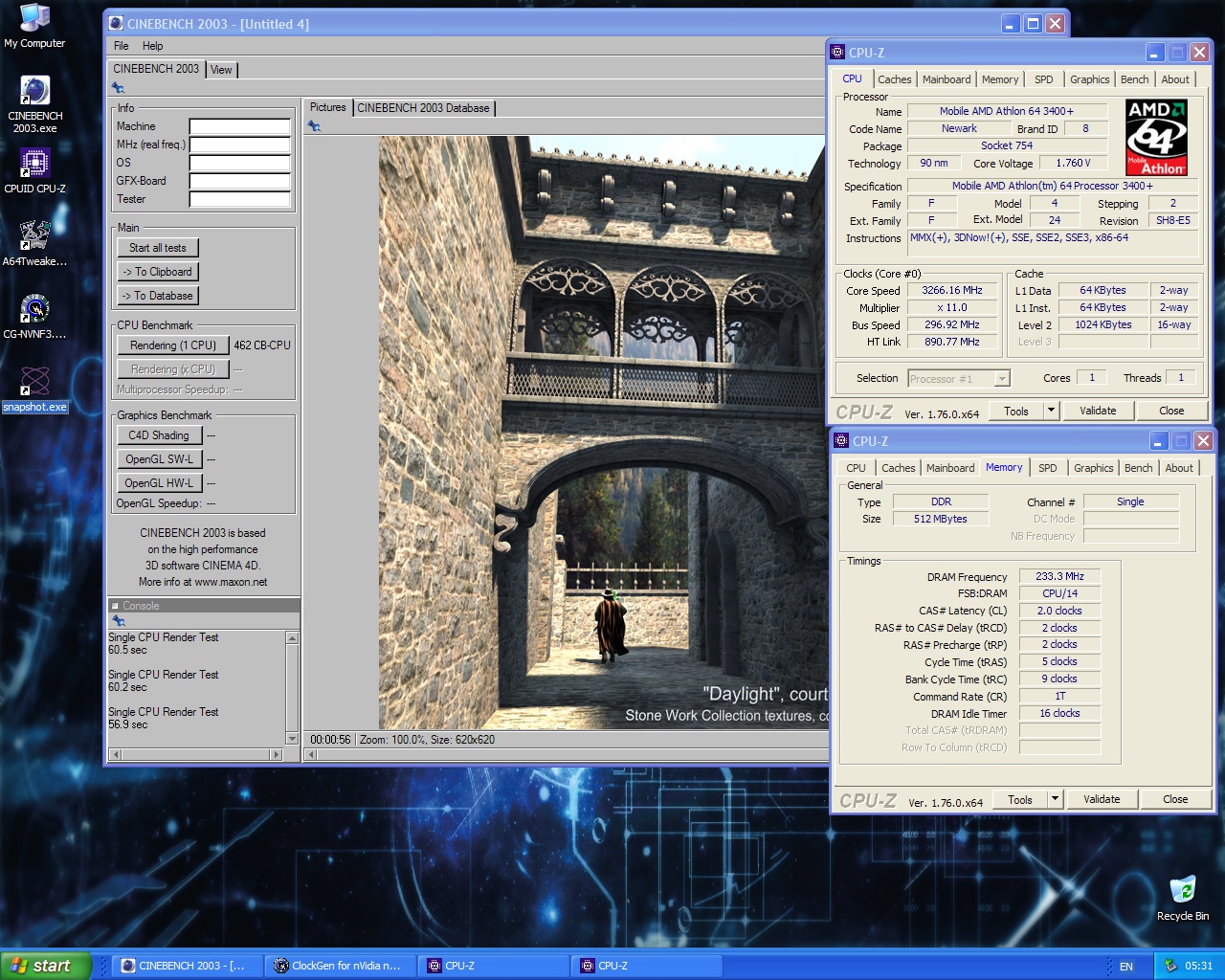Expand Tools dropdown arrow in lower CPU-Z
Viewport: 1225px width, 980px height.
[1055, 799]
